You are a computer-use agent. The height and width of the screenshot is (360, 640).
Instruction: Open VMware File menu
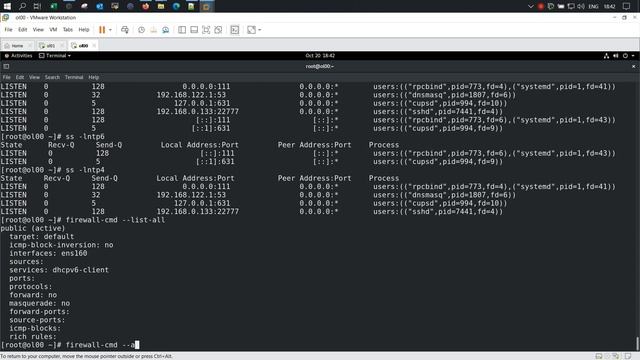tap(8, 30)
